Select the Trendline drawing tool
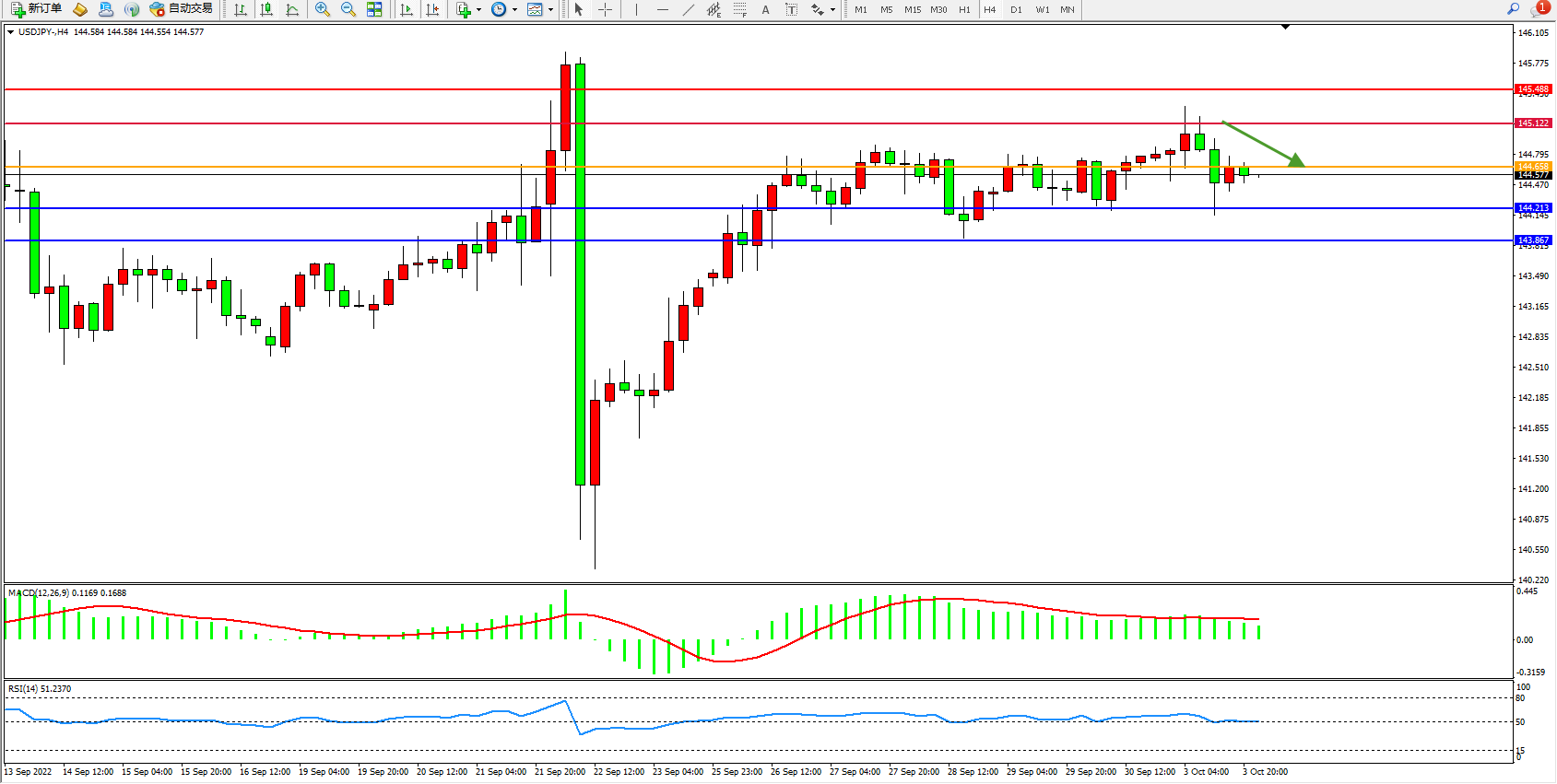This screenshot has width=1557, height=784. (x=688, y=9)
